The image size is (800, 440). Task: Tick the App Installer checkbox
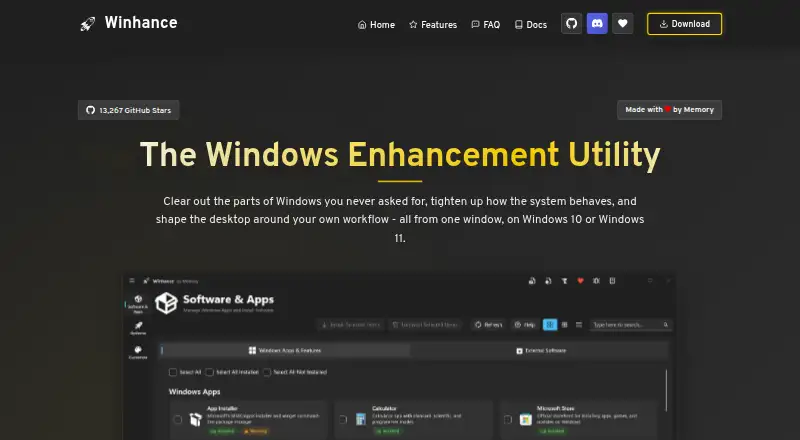pyautogui.click(x=178, y=420)
